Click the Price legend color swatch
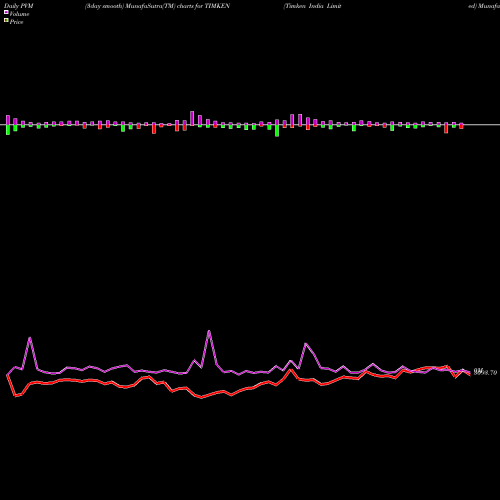 tap(6, 21)
